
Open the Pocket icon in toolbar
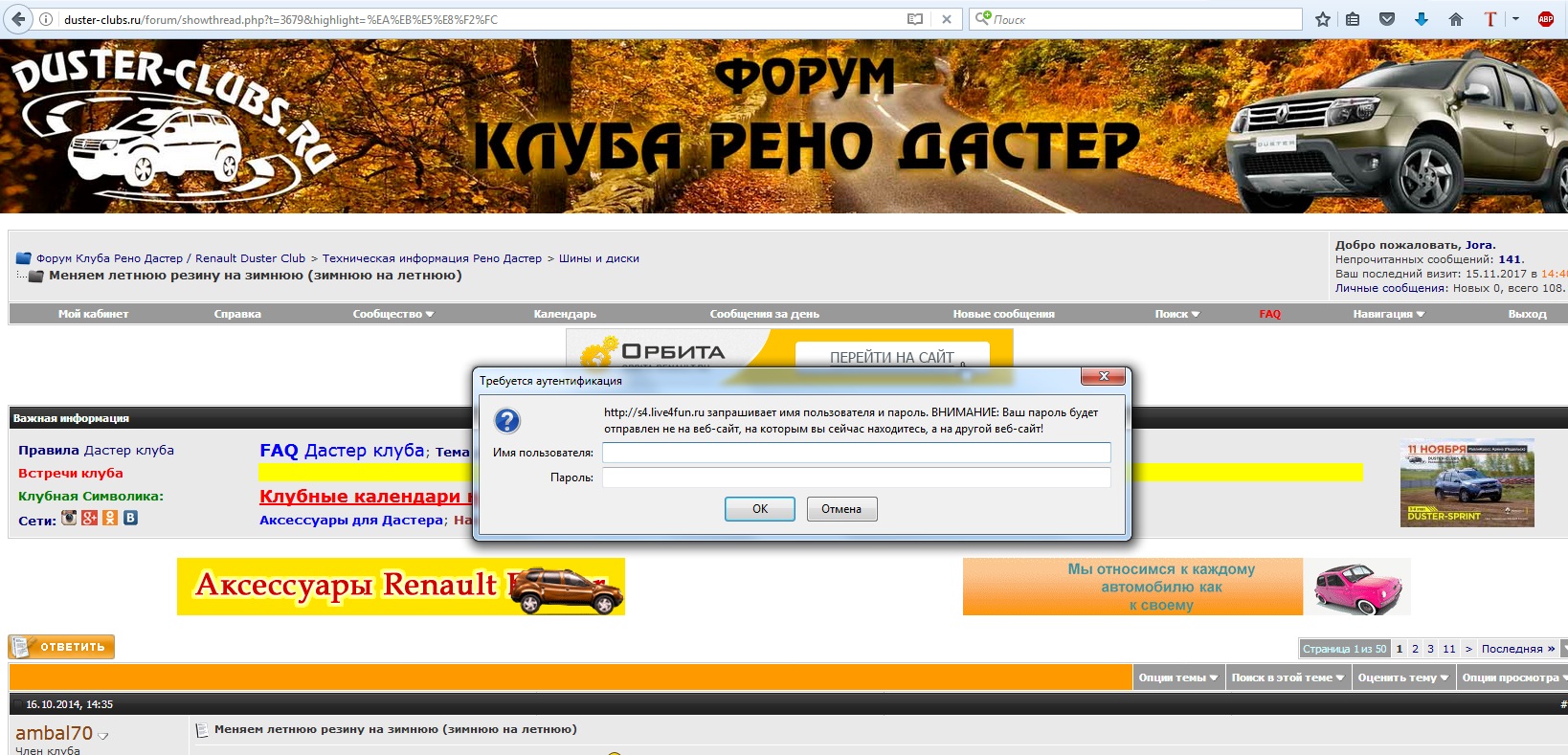(1386, 19)
